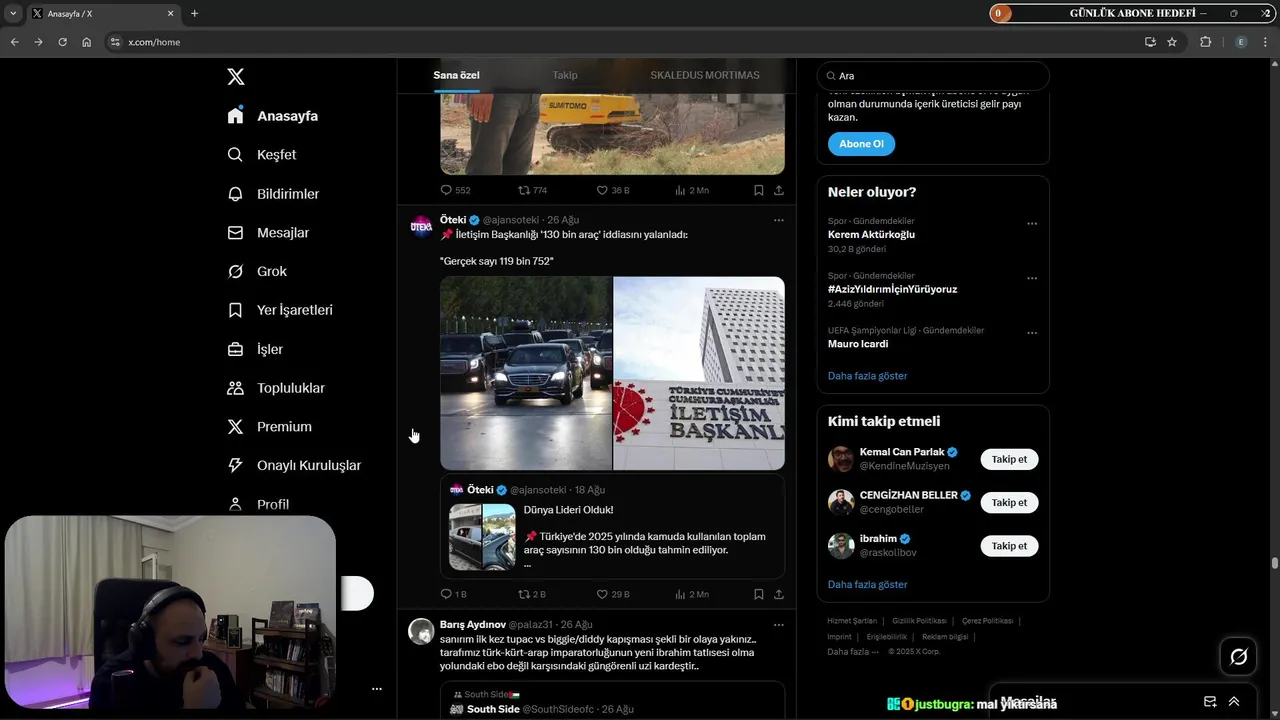Follow ibrahim @raskolibov

pos(1009,546)
